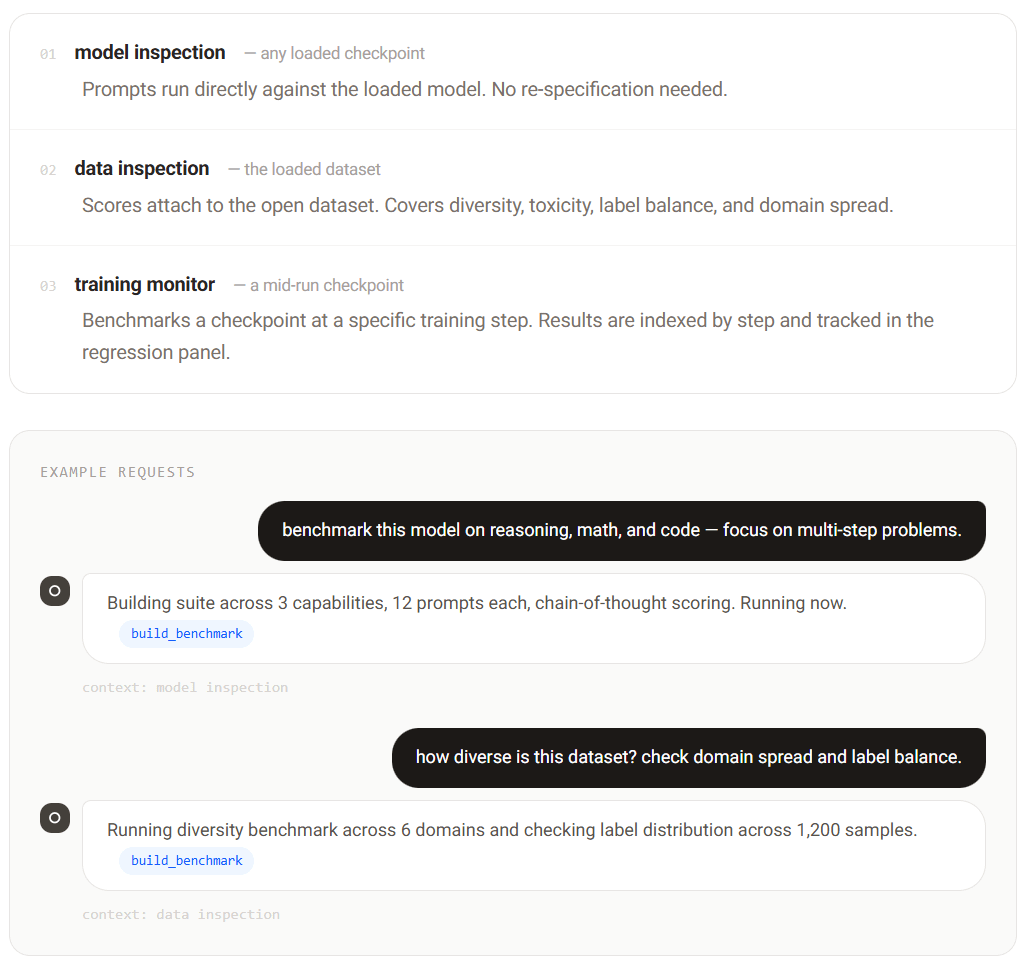Click the 'the loaded dataset' subtitle
The width and height of the screenshot is (1031, 969).
304,170
